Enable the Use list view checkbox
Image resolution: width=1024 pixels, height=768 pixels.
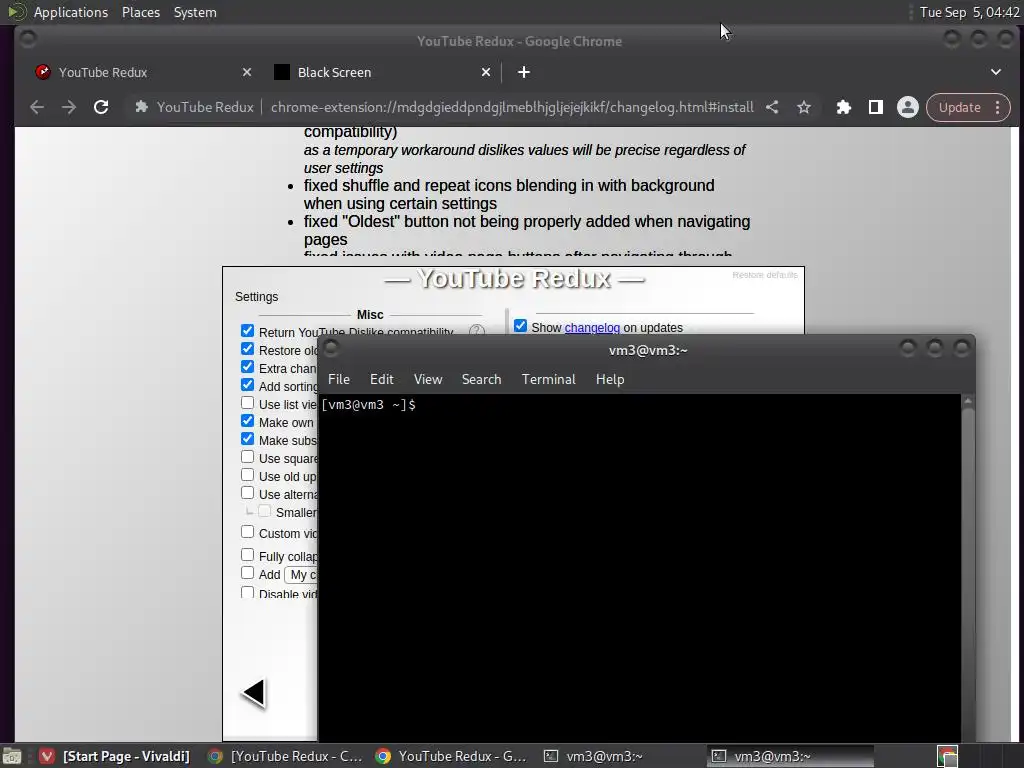click(x=247, y=403)
